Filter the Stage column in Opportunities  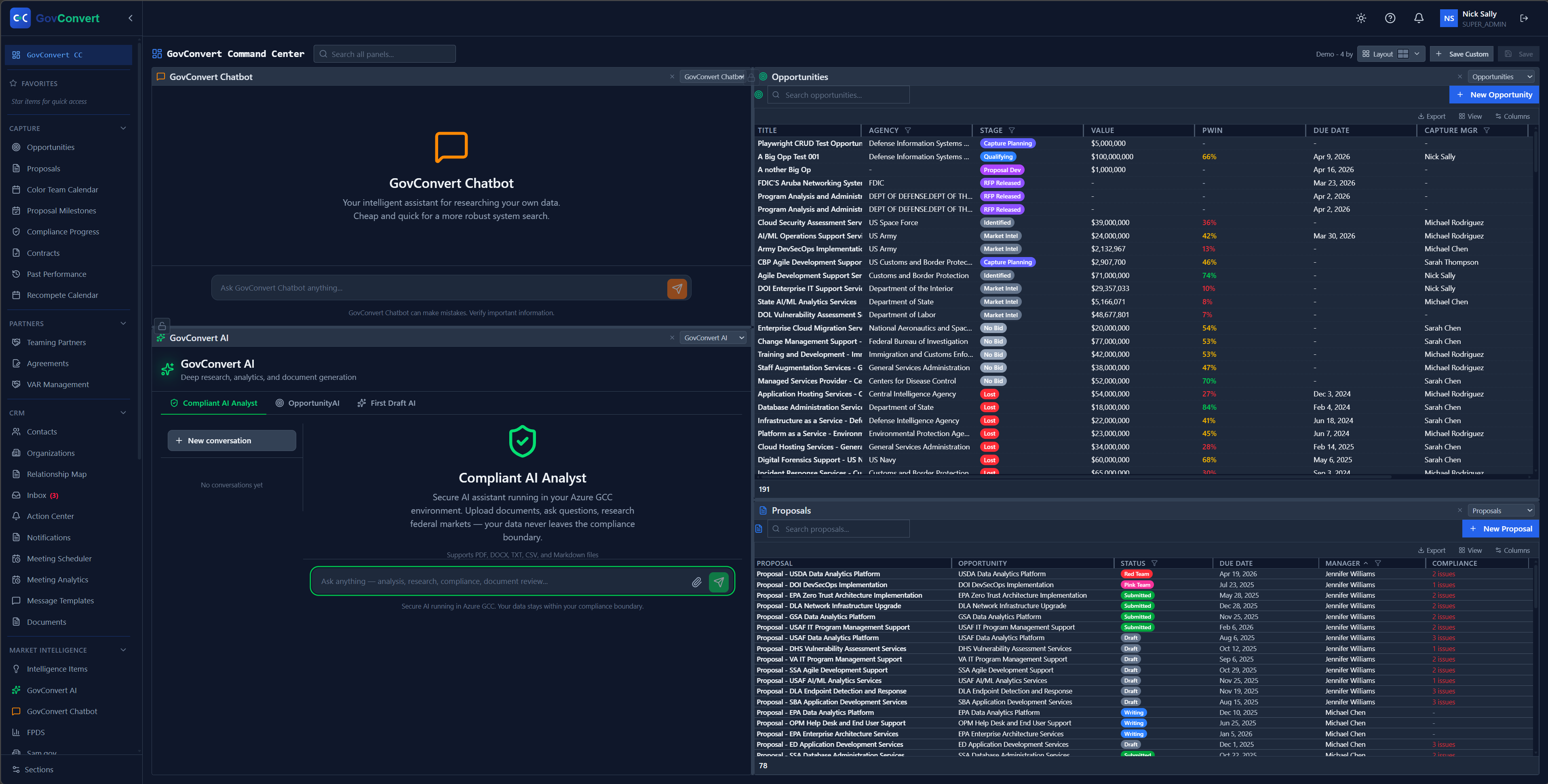(x=1011, y=131)
